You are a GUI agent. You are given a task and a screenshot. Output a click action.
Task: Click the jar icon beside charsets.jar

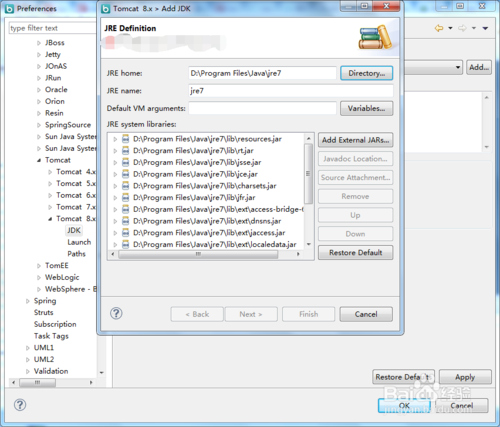[125, 186]
